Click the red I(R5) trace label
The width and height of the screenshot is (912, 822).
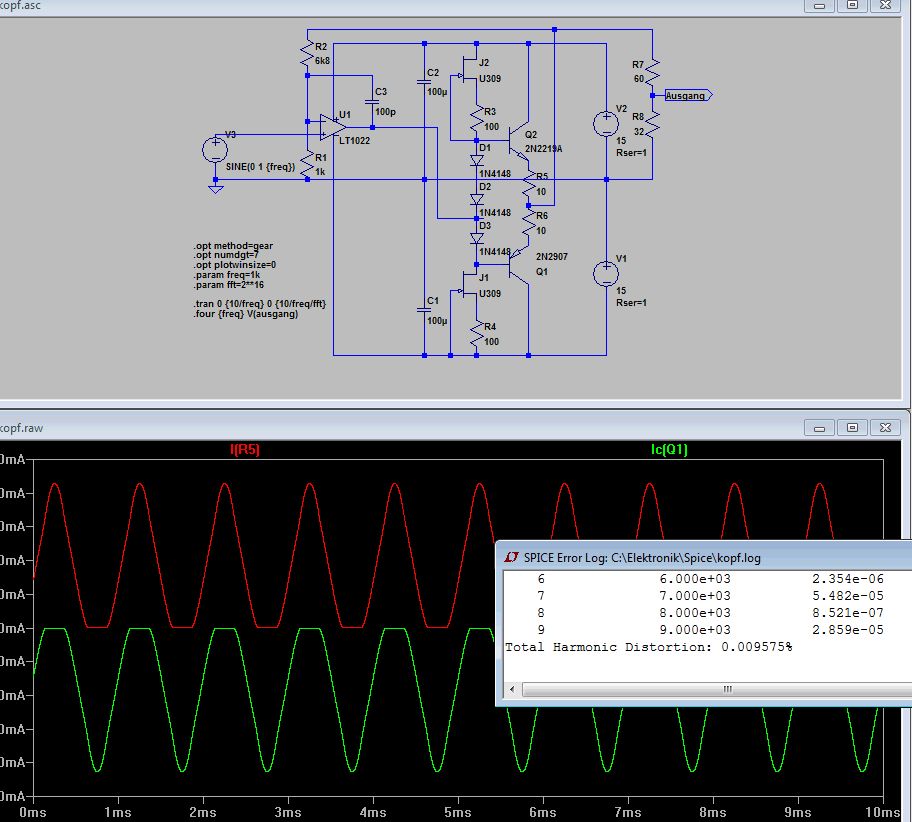pos(246,450)
